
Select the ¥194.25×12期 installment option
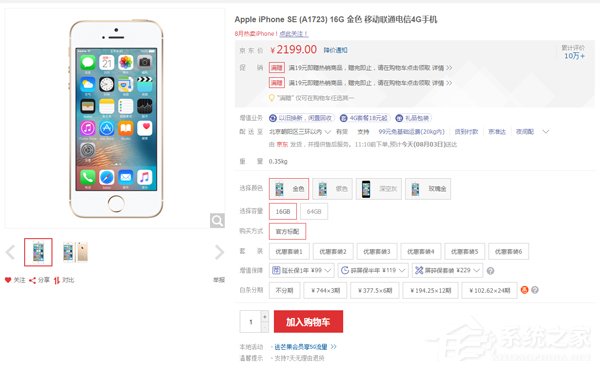pyautogui.click(x=430, y=290)
